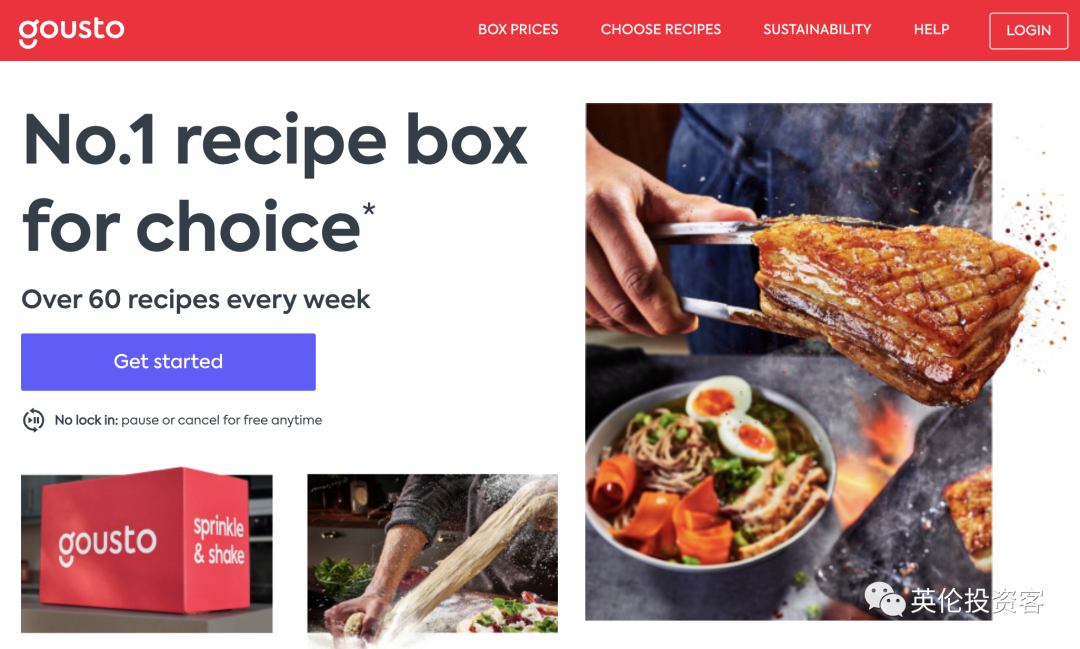Image resolution: width=1080 pixels, height=649 pixels.
Task: Click the blue Get started button
Action: pyautogui.click(x=168, y=362)
